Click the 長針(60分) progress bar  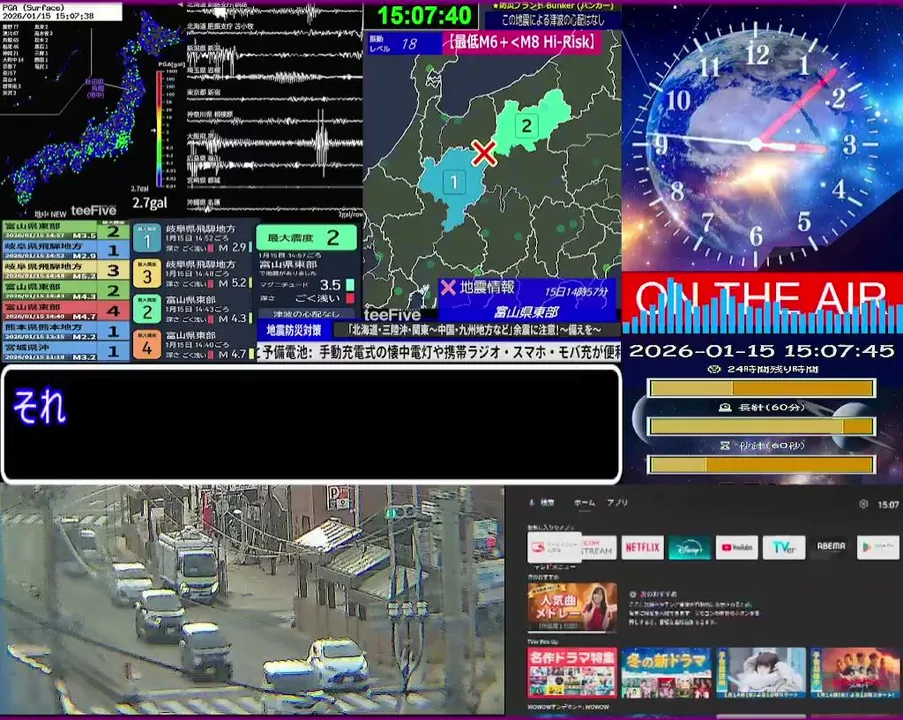point(761,426)
